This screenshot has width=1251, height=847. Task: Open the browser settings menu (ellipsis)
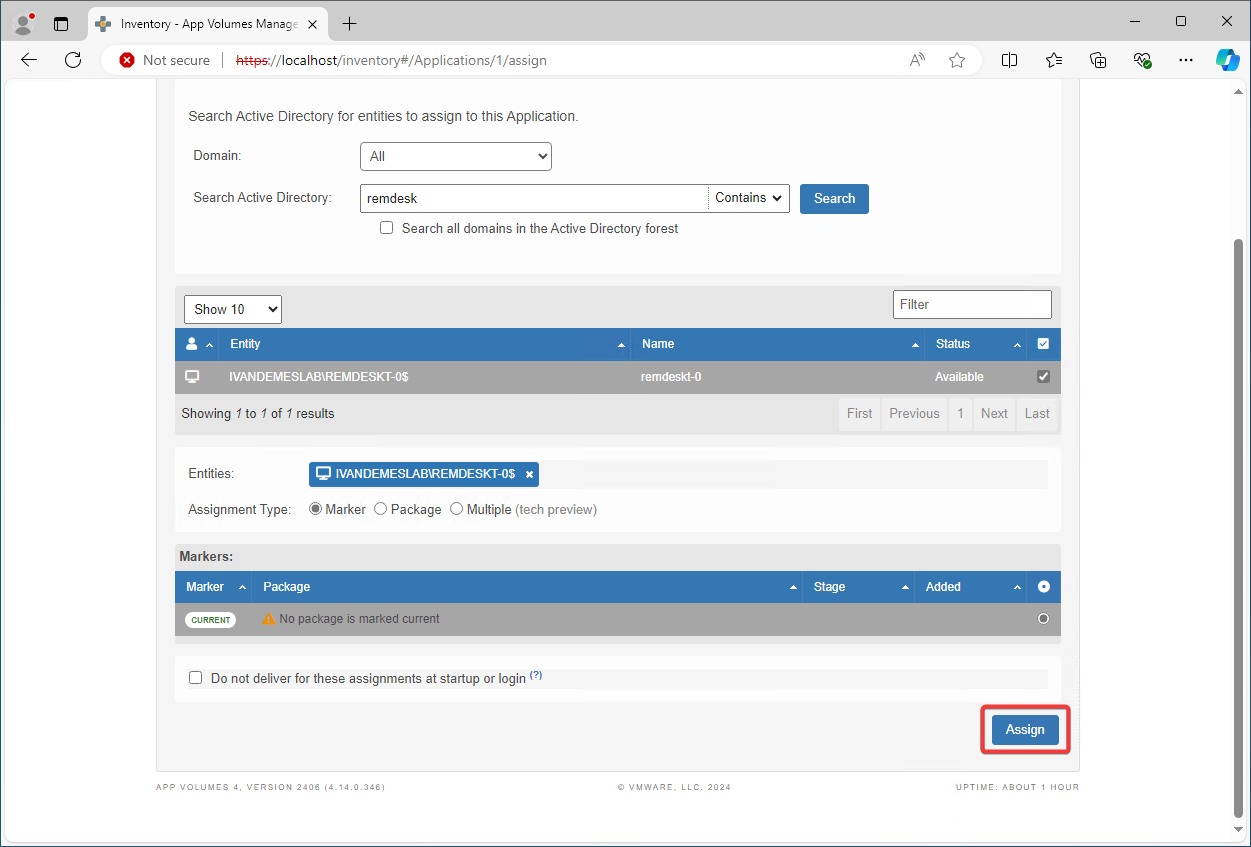[x=1186, y=60]
